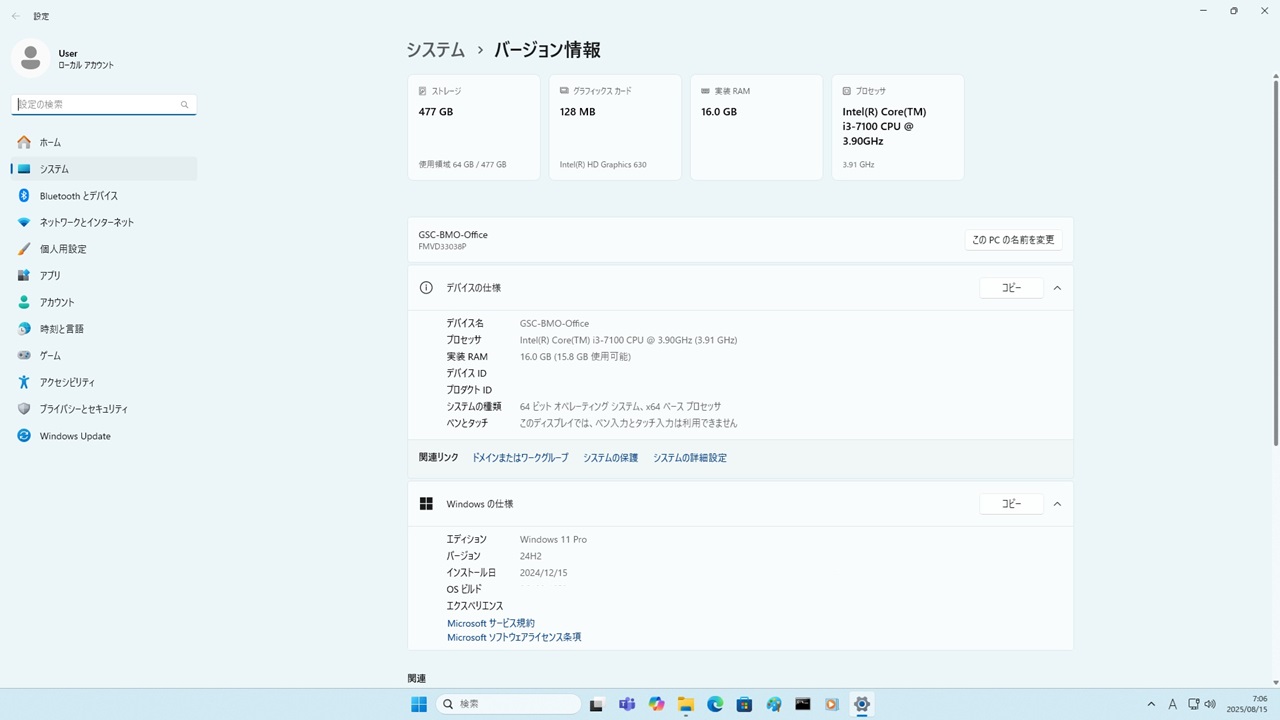Click the IME A indicator in tray

(1173, 704)
